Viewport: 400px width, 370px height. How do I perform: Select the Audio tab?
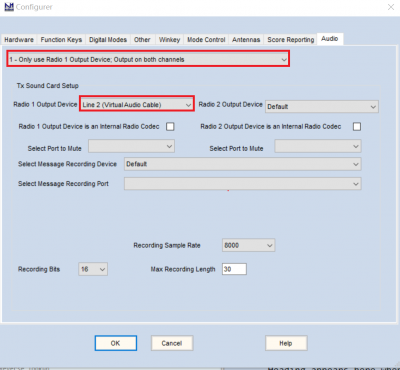(330, 39)
